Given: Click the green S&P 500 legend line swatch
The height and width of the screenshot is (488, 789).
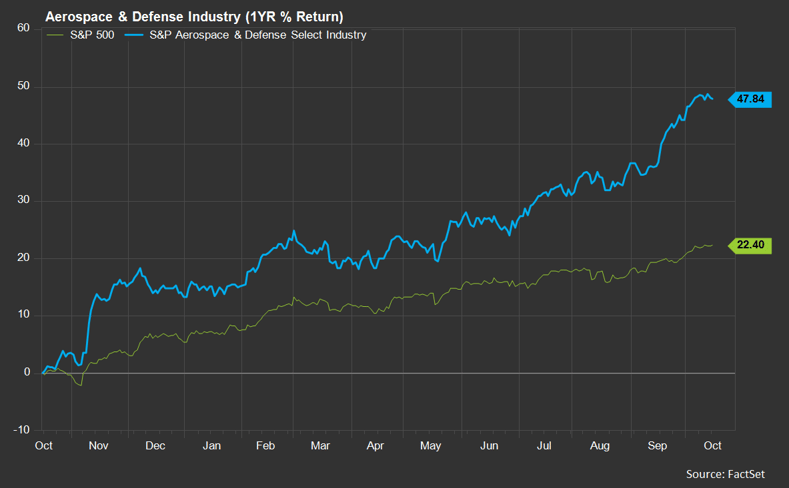Looking at the screenshot, I should click(x=55, y=35).
